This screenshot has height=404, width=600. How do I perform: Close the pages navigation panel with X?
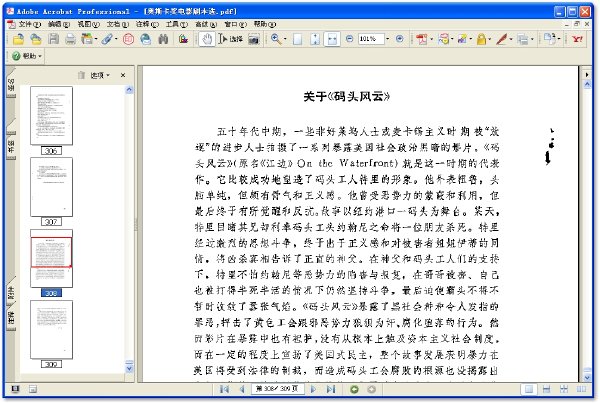pyautogui.click(x=123, y=75)
